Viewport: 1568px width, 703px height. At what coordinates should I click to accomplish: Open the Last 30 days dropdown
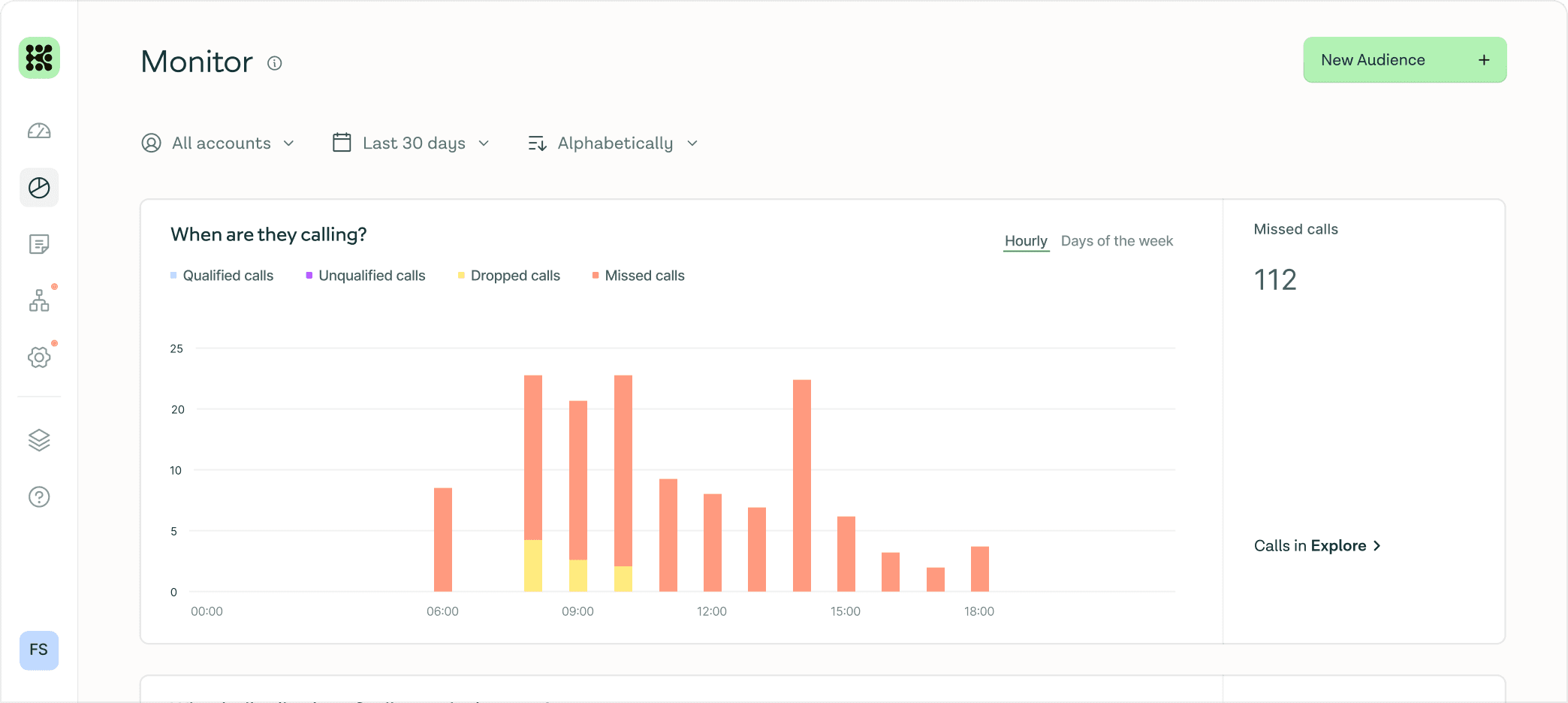point(411,143)
